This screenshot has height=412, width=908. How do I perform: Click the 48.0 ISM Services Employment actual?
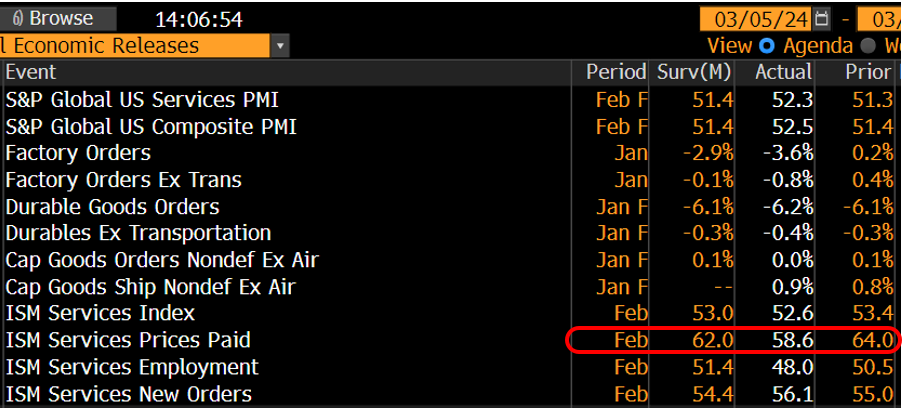[792, 367]
